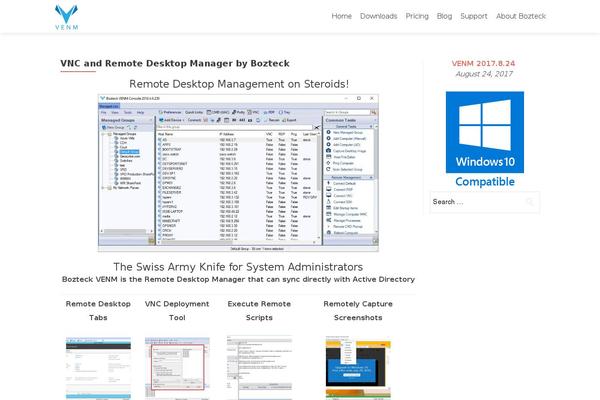
Task: Click the search magnifier icon
Action: (530, 202)
